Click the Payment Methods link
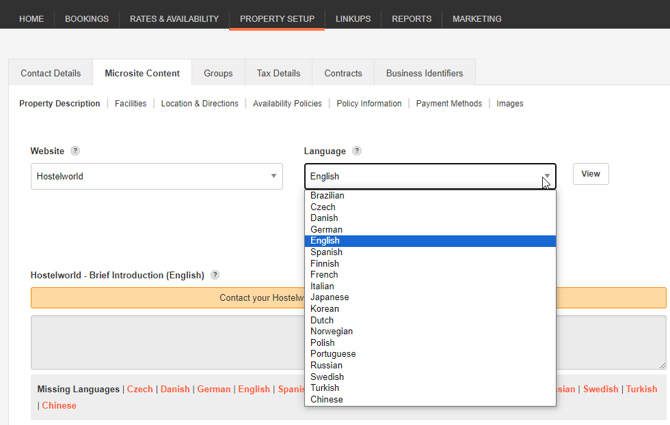The height and width of the screenshot is (425, 670). click(x=448, y=103)
